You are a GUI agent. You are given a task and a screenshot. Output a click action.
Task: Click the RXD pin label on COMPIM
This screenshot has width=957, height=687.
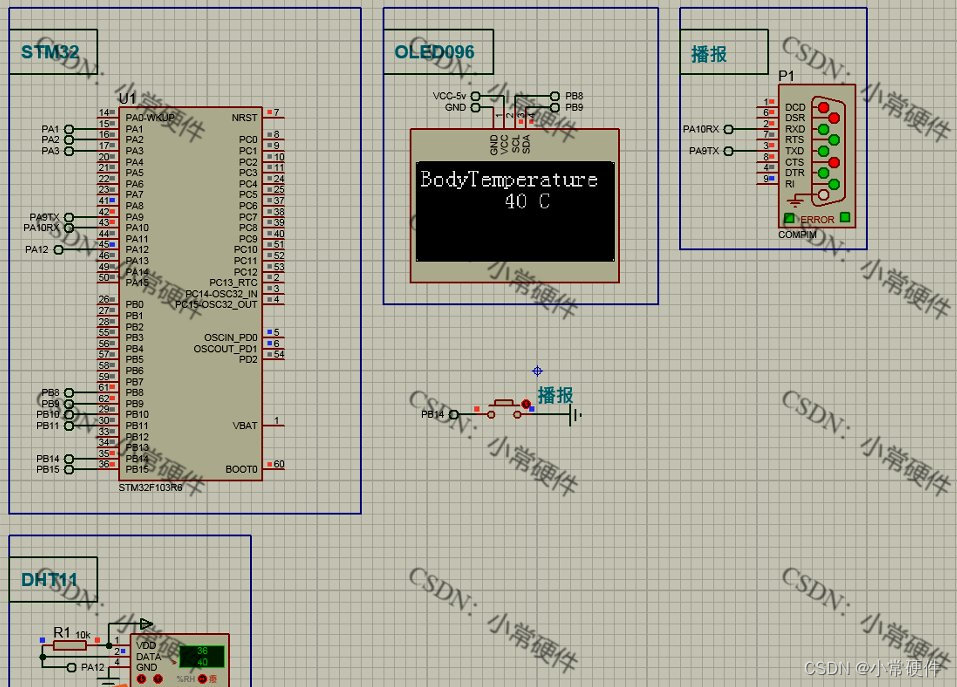point(795,129)
